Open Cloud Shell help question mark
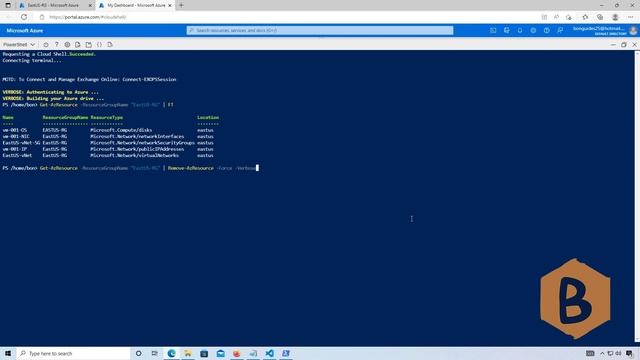The width and height of the screenshot is (640, 360). click(x=56, y=44)
